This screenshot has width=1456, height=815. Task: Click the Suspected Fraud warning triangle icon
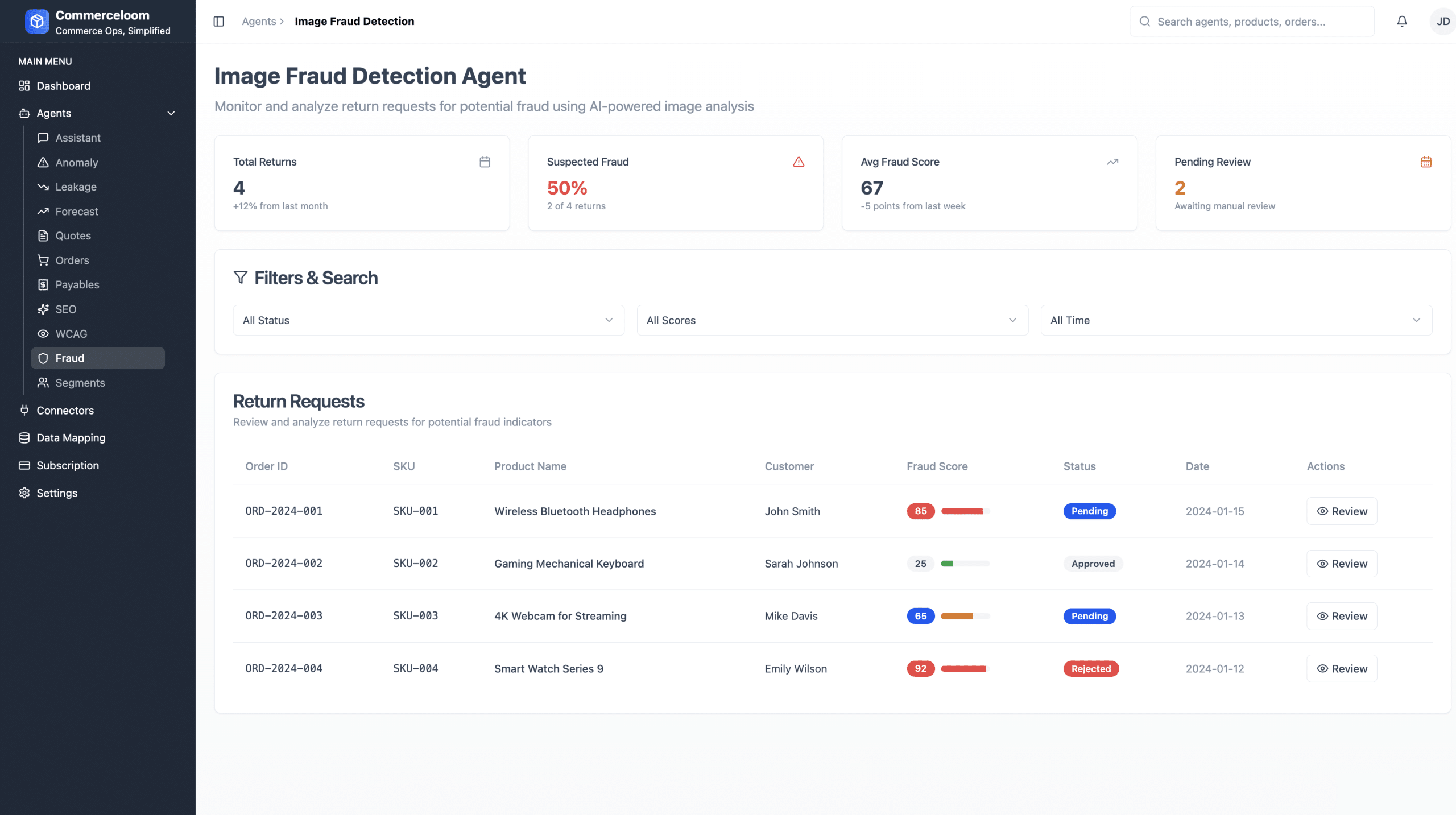tap(799, 162)
